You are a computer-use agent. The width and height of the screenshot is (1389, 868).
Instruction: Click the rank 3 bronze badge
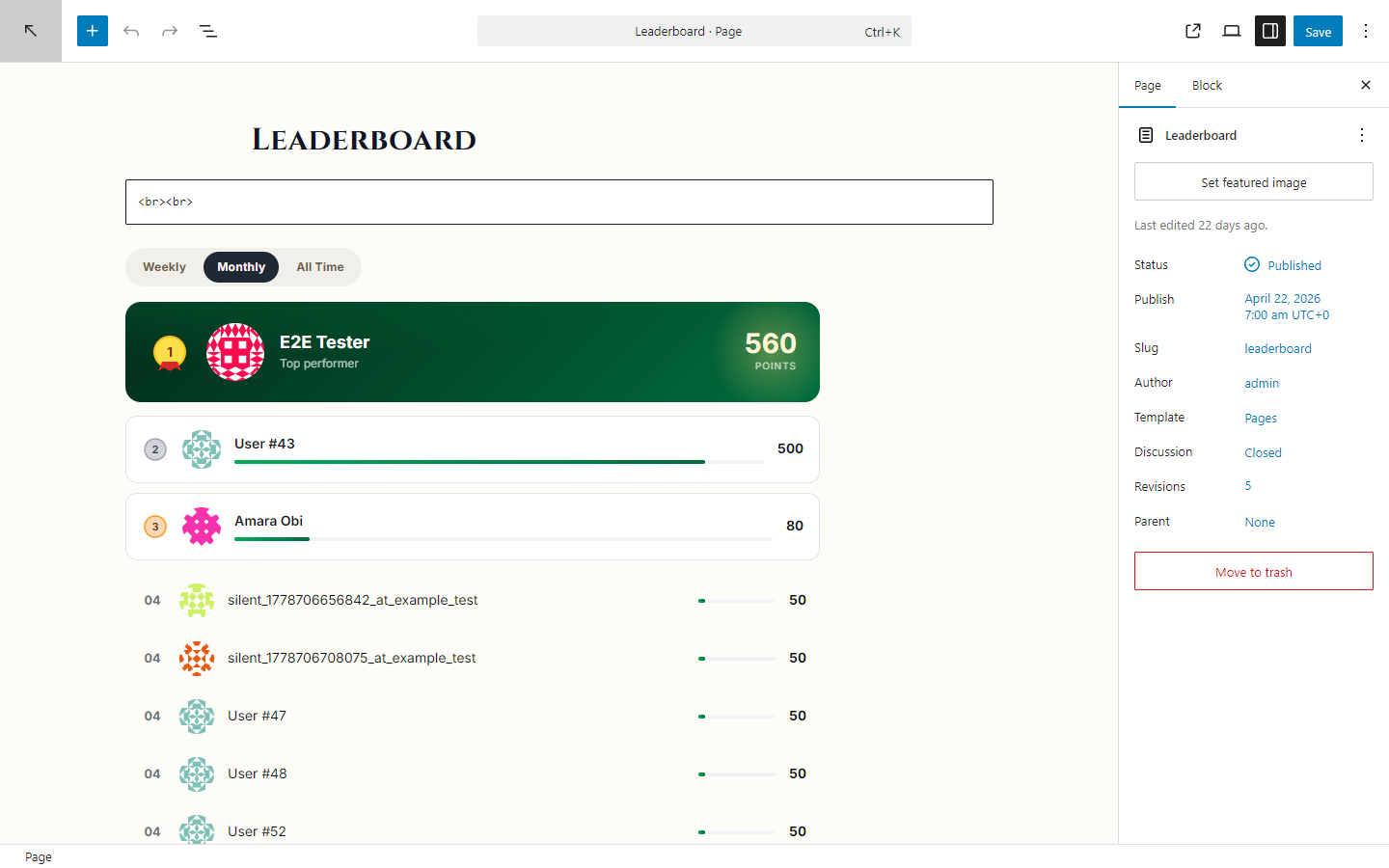(x=155, y=527)
